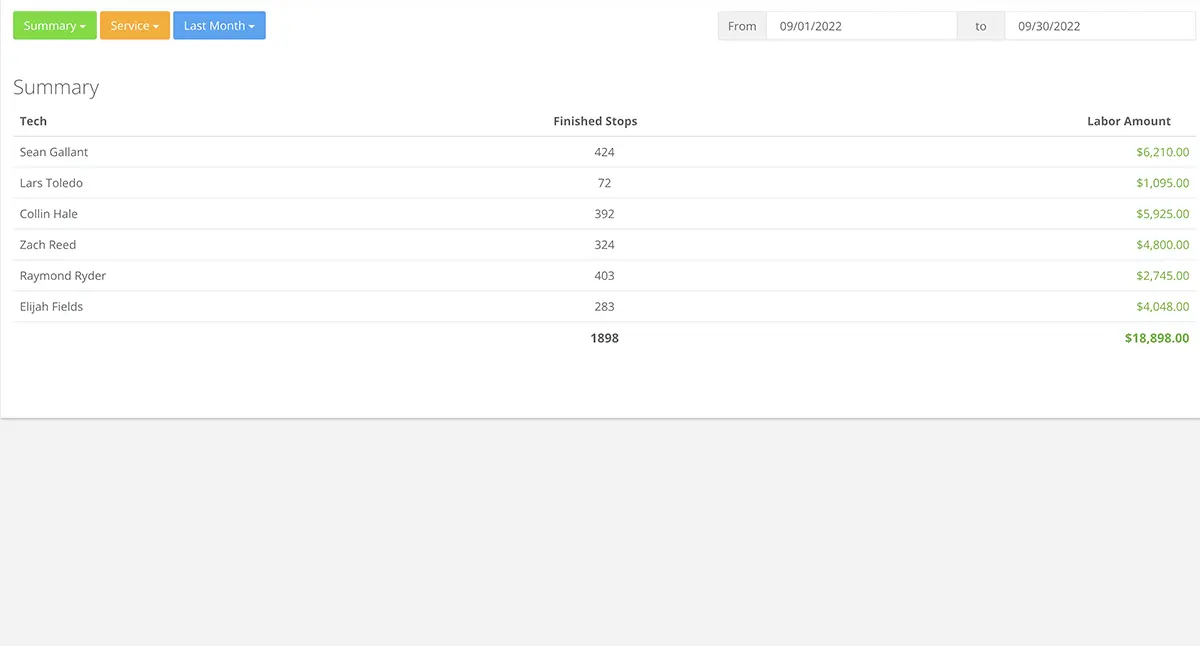
Task: Select the Sean Gallant tech name
Action: pyautogui.click(x=54, y=152)
